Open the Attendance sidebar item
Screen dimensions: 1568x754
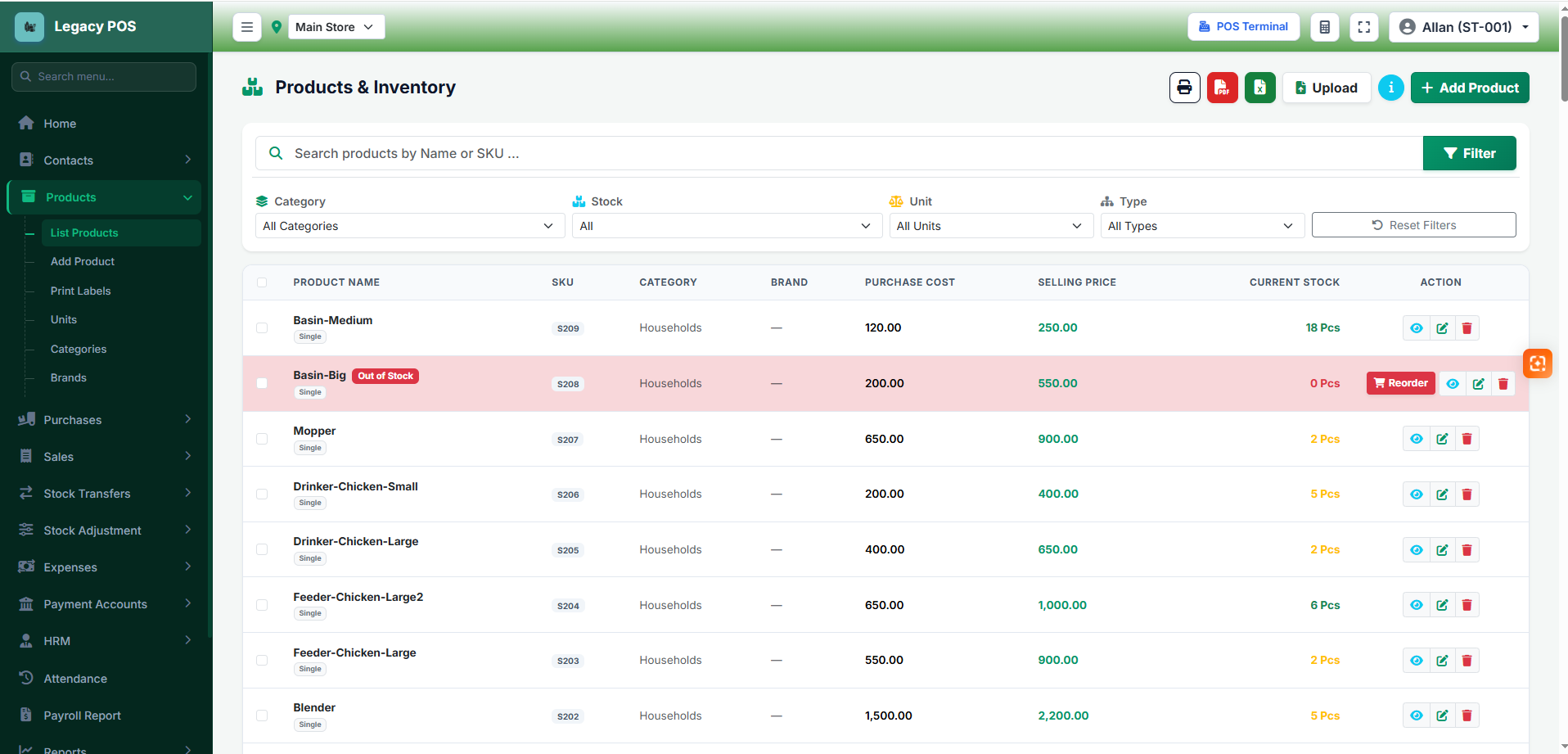point(104,679)
